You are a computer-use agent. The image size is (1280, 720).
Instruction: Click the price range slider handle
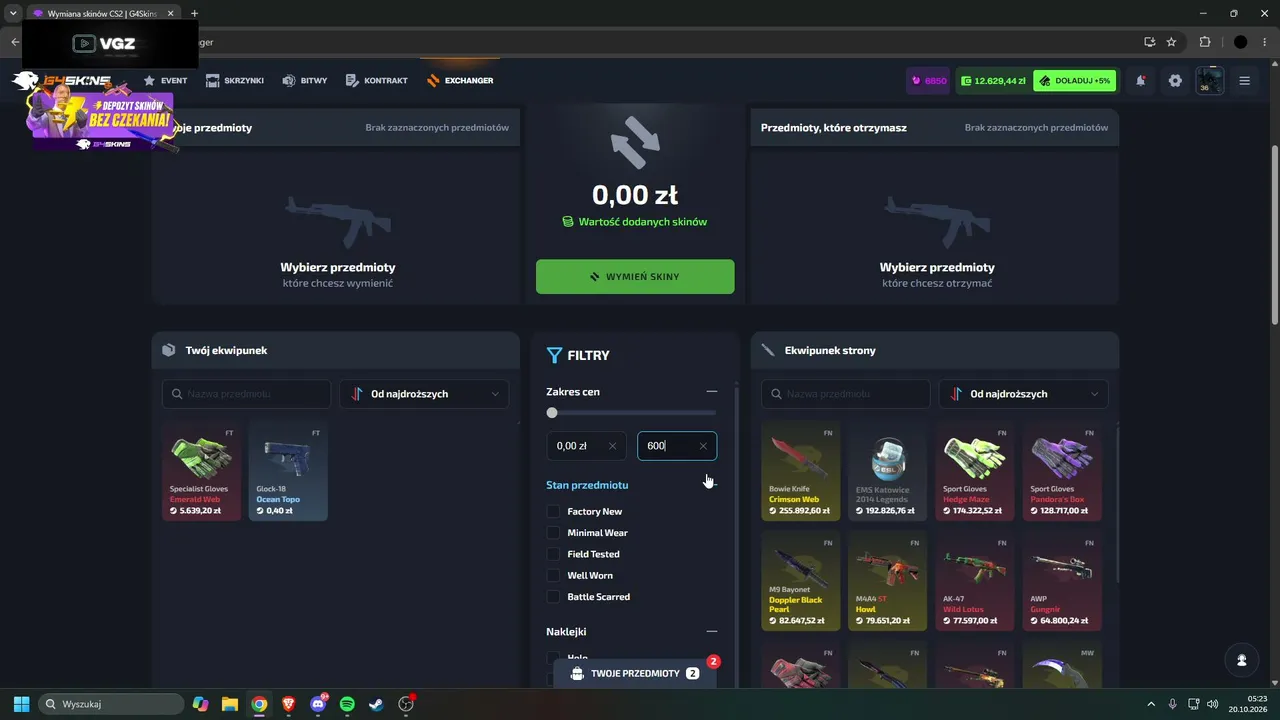(x=552, y=413)
